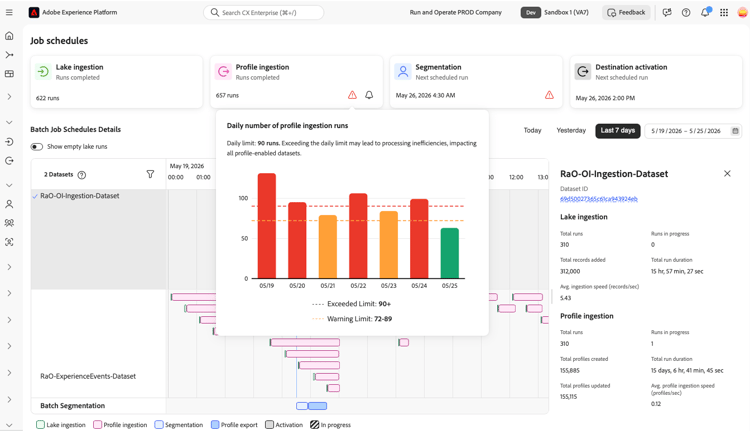
Task: Click the Profile ingestion warning triangle icon
Action: [352, 95]
